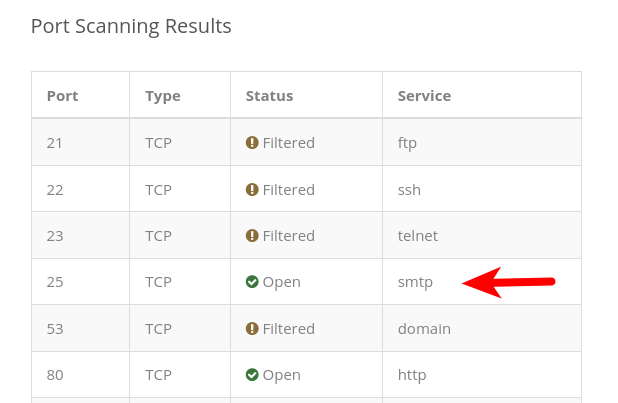Select the ssh service cell

tap(409, 190)
